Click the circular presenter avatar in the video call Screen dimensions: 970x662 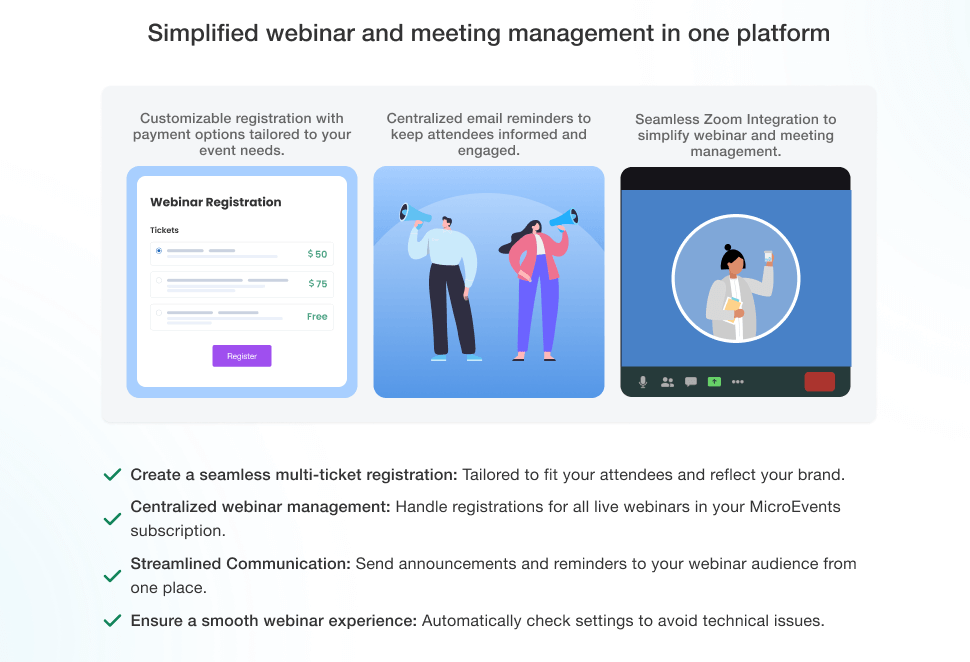[736, 278]
